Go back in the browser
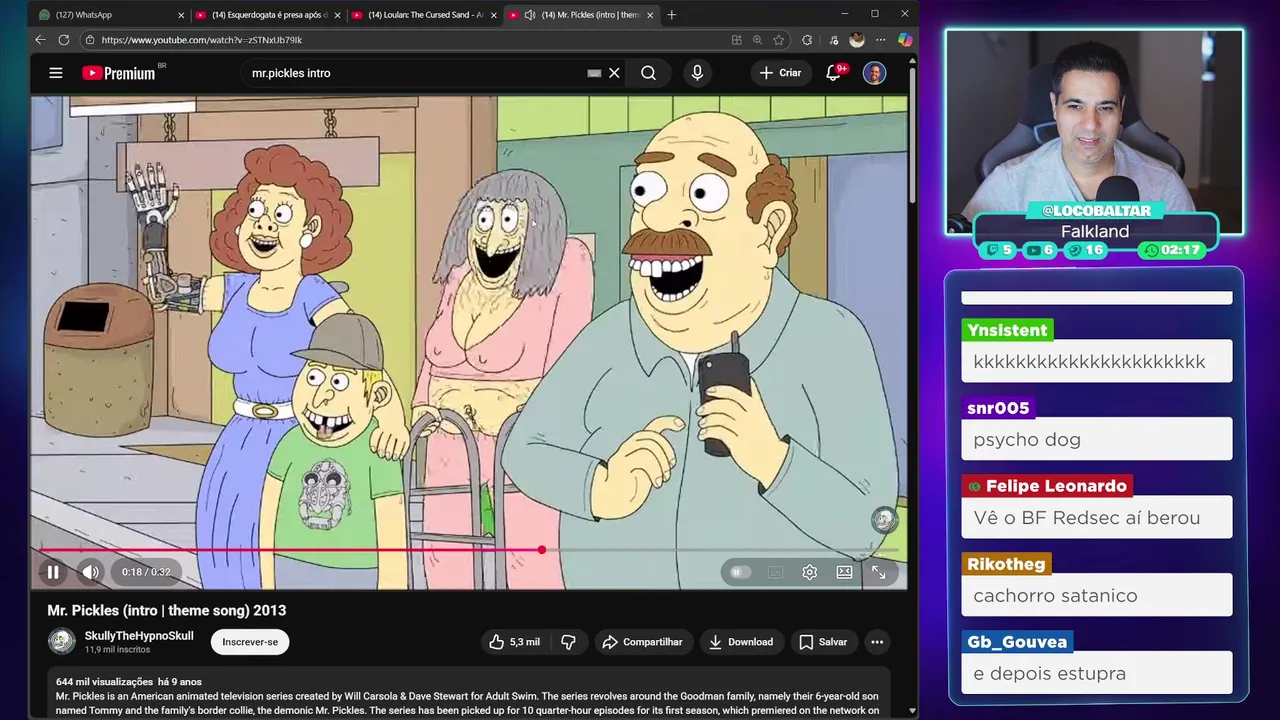 (x=40, y=40)
